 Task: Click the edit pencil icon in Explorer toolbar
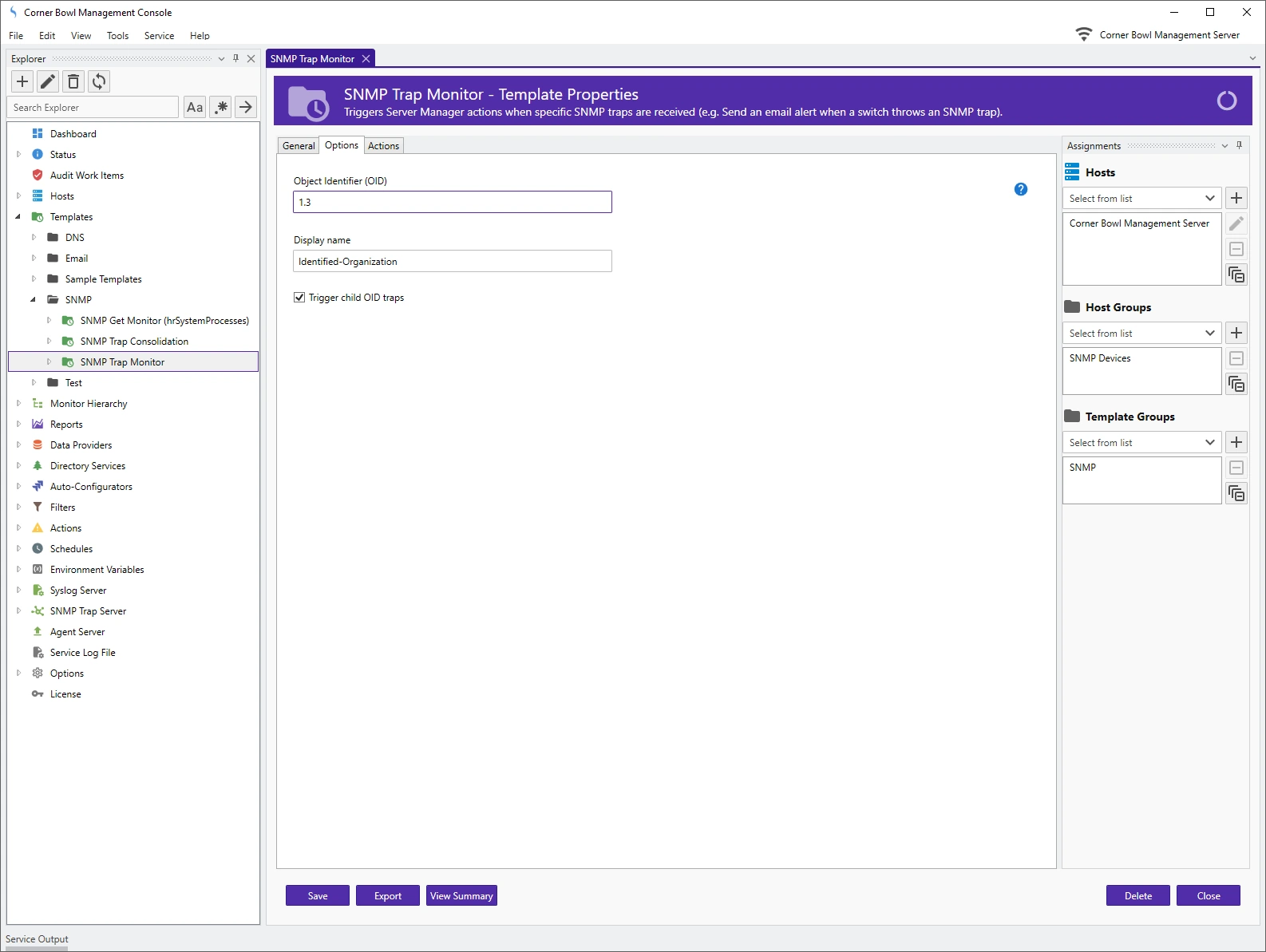[x=48, y=81]
